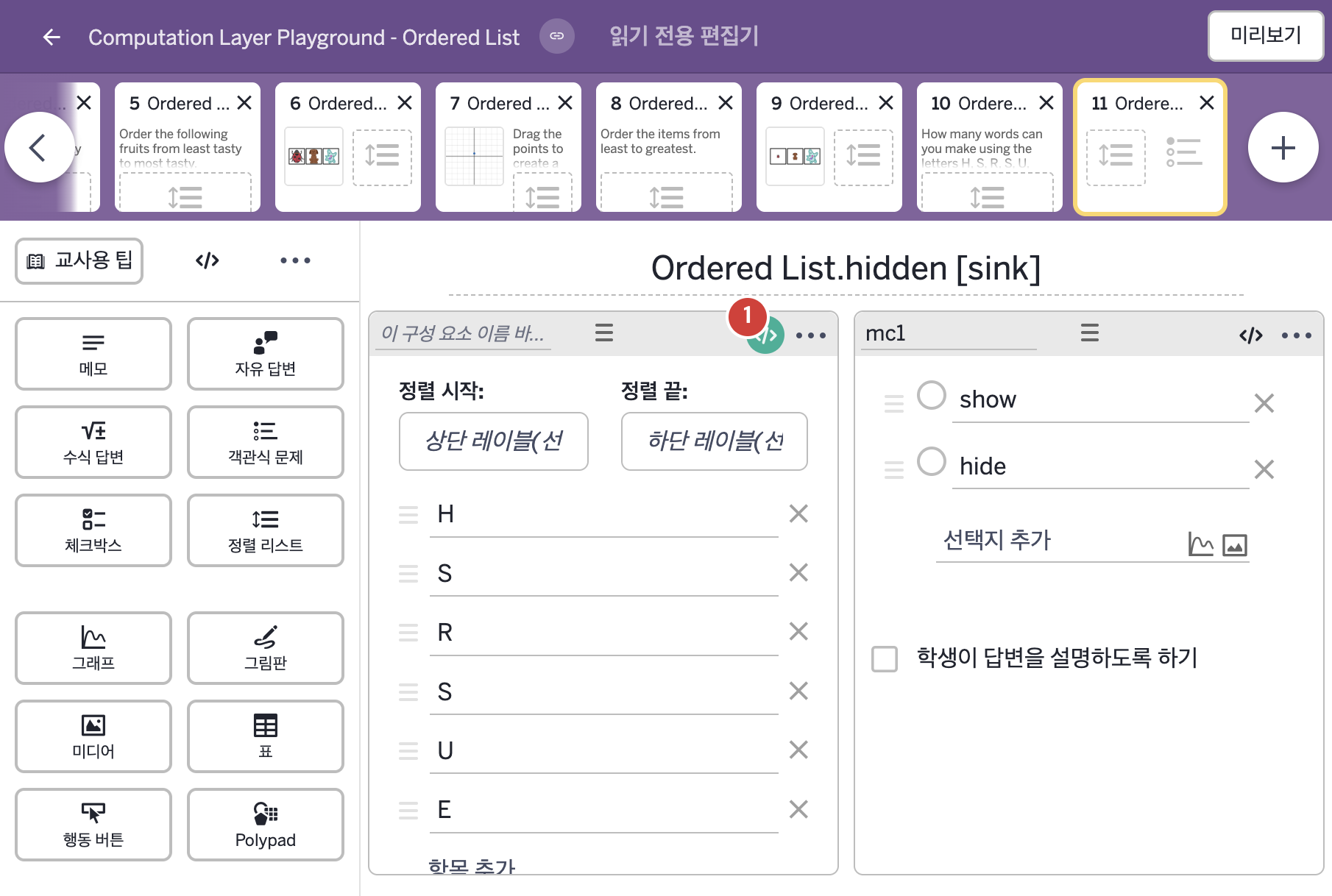Open screen 10 Ordered thumbnail
1332x896 pixels.
(990, 147)
